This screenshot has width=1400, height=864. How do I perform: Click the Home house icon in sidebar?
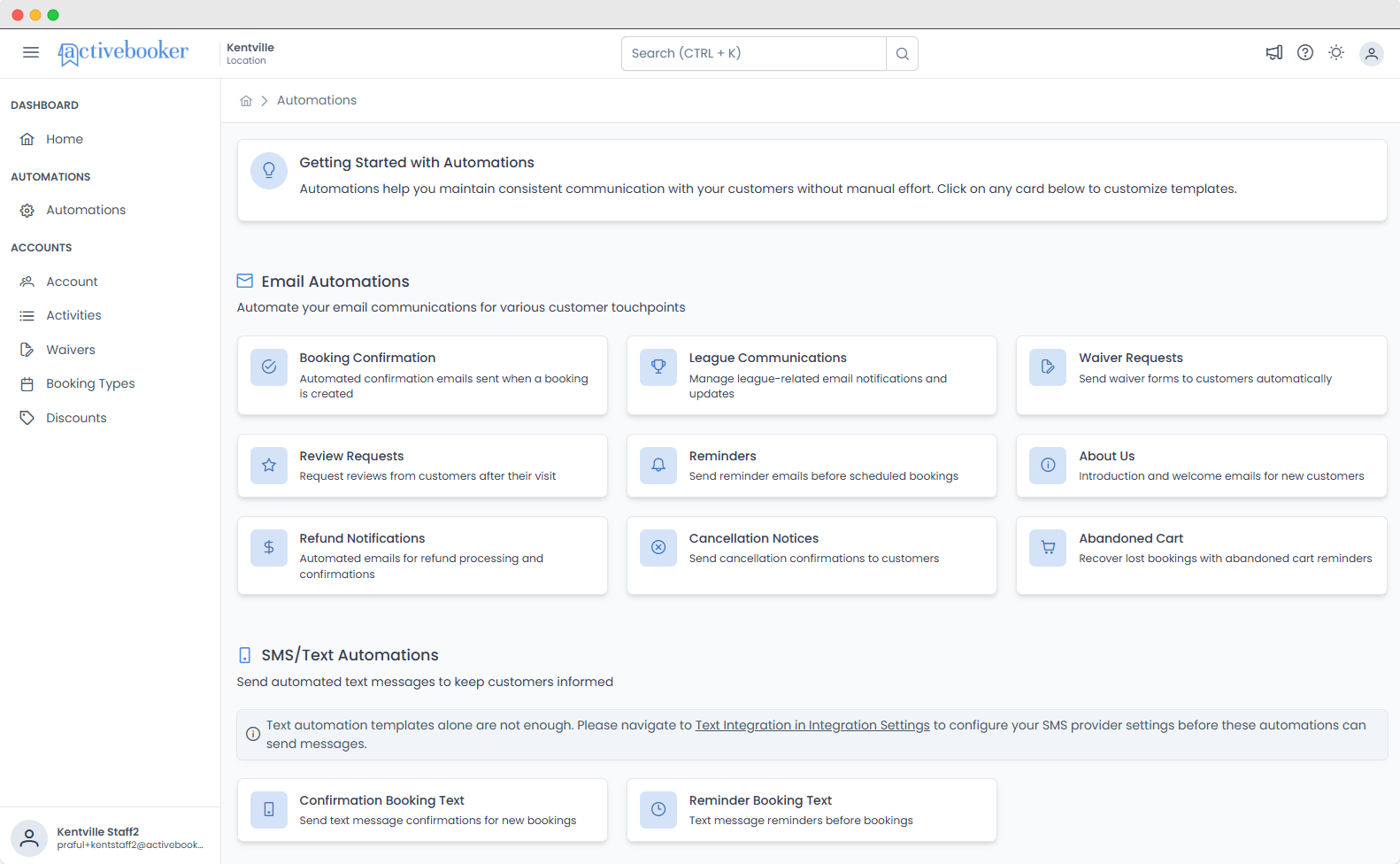[27, 139]
